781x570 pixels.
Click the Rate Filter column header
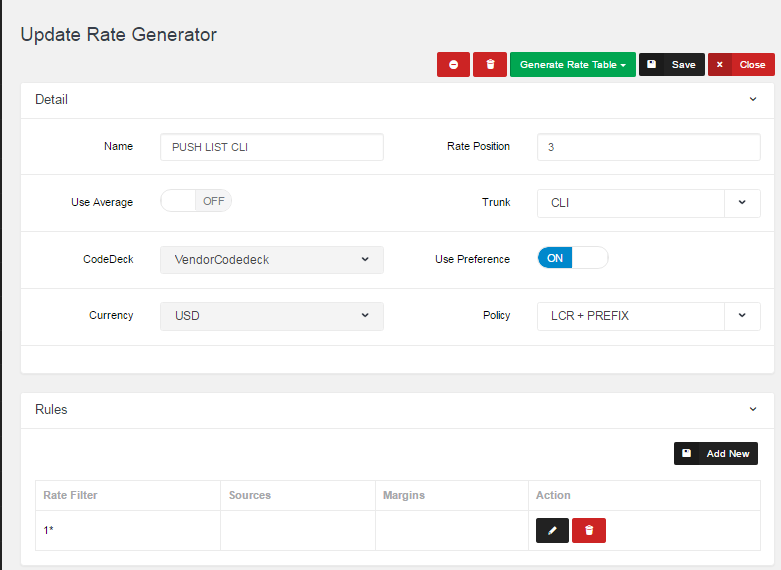tap(70, 495)
